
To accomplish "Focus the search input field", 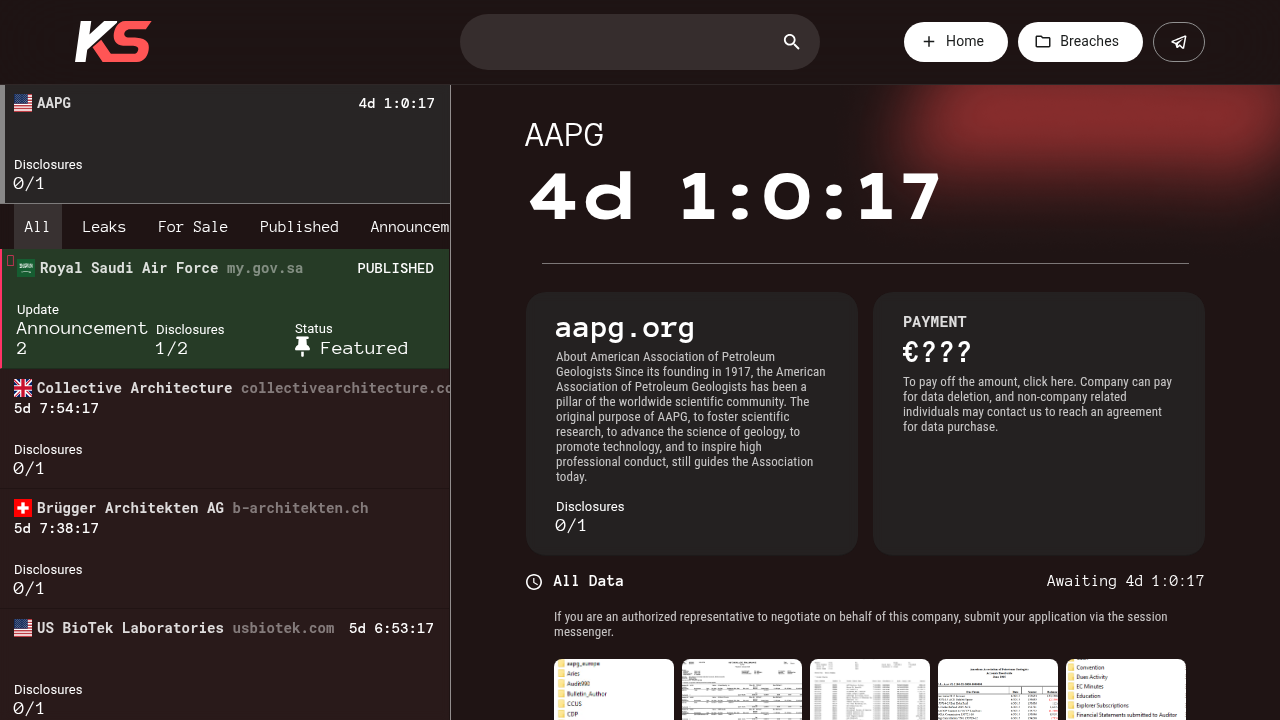I will pos(640,42).
